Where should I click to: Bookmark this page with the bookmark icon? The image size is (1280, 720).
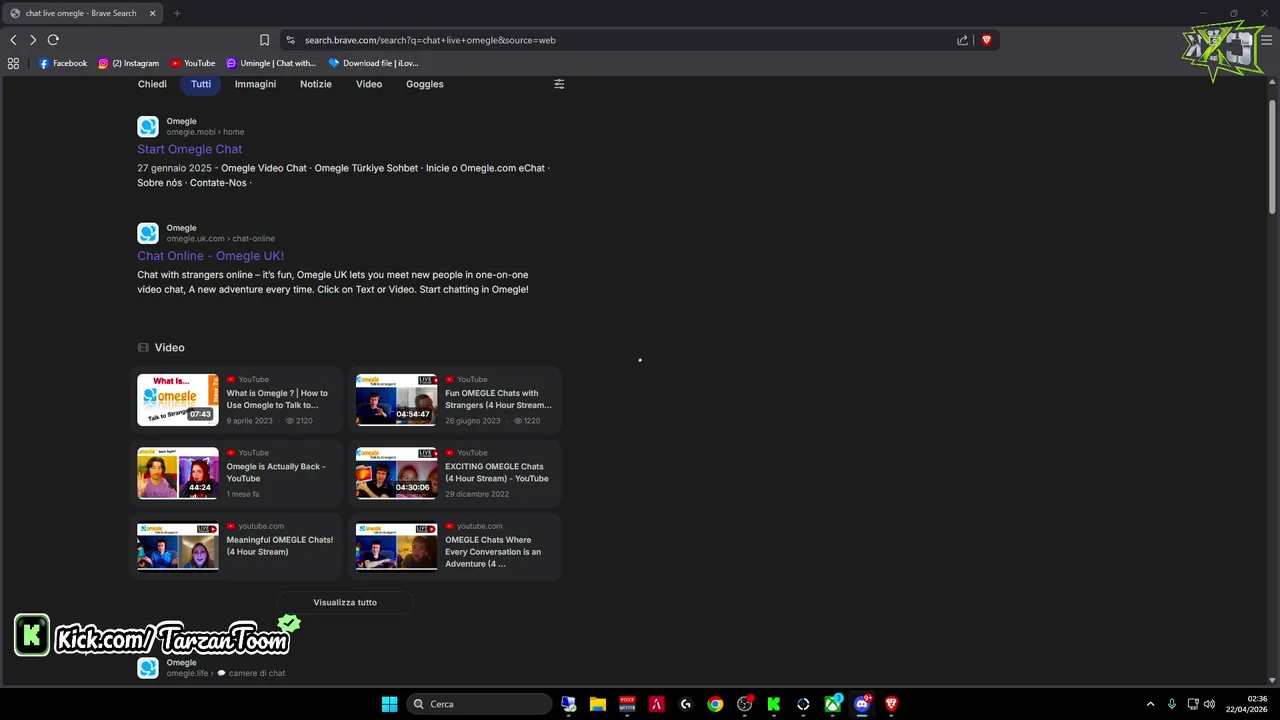click(x=264, y=40)
